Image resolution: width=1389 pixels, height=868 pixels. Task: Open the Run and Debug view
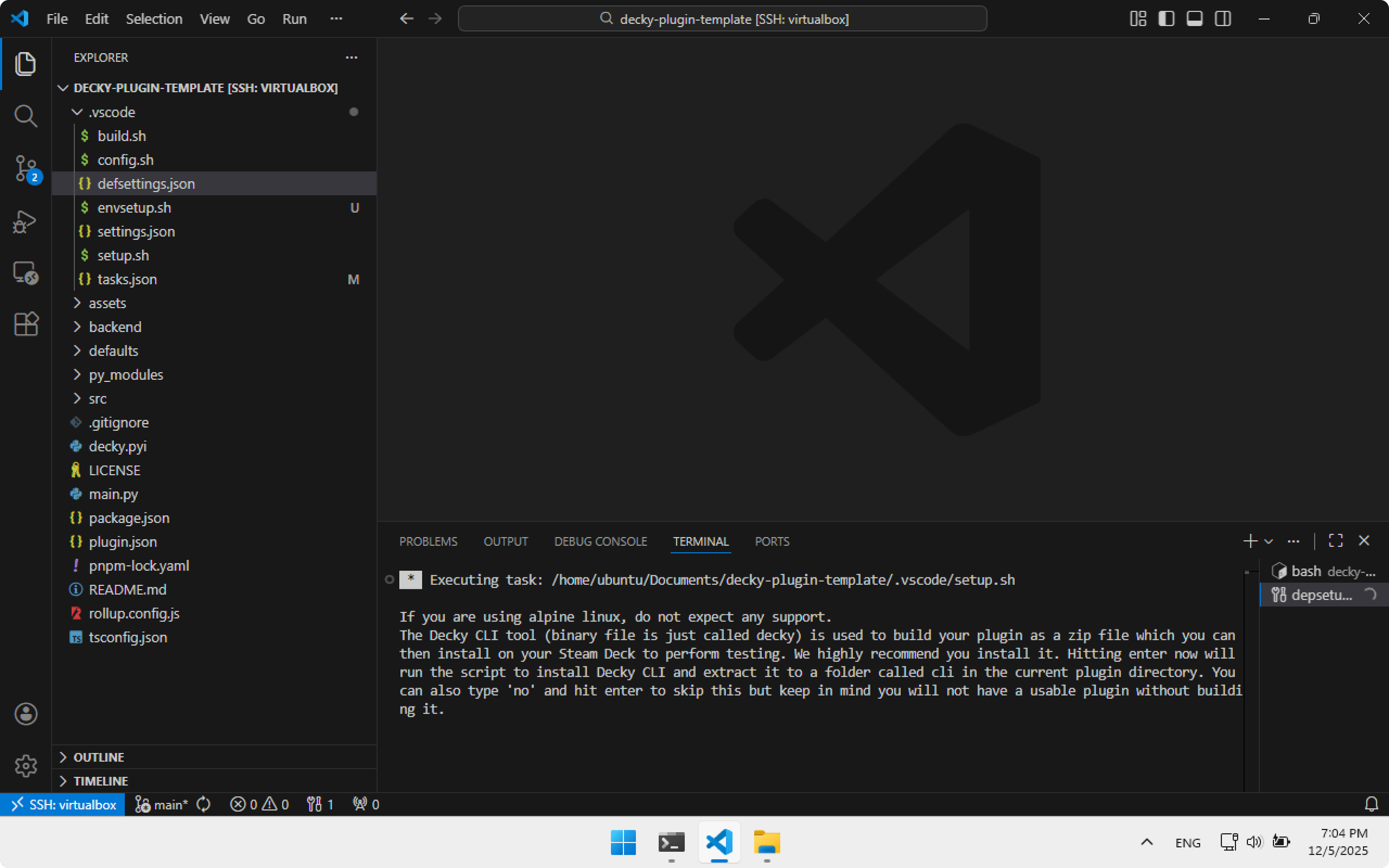[x=26, y=221]
